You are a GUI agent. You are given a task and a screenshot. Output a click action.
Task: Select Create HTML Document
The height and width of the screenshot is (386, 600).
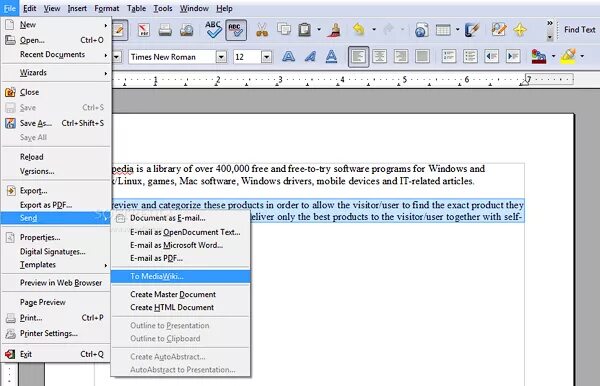pyautogui.click(x=181, y=307)
